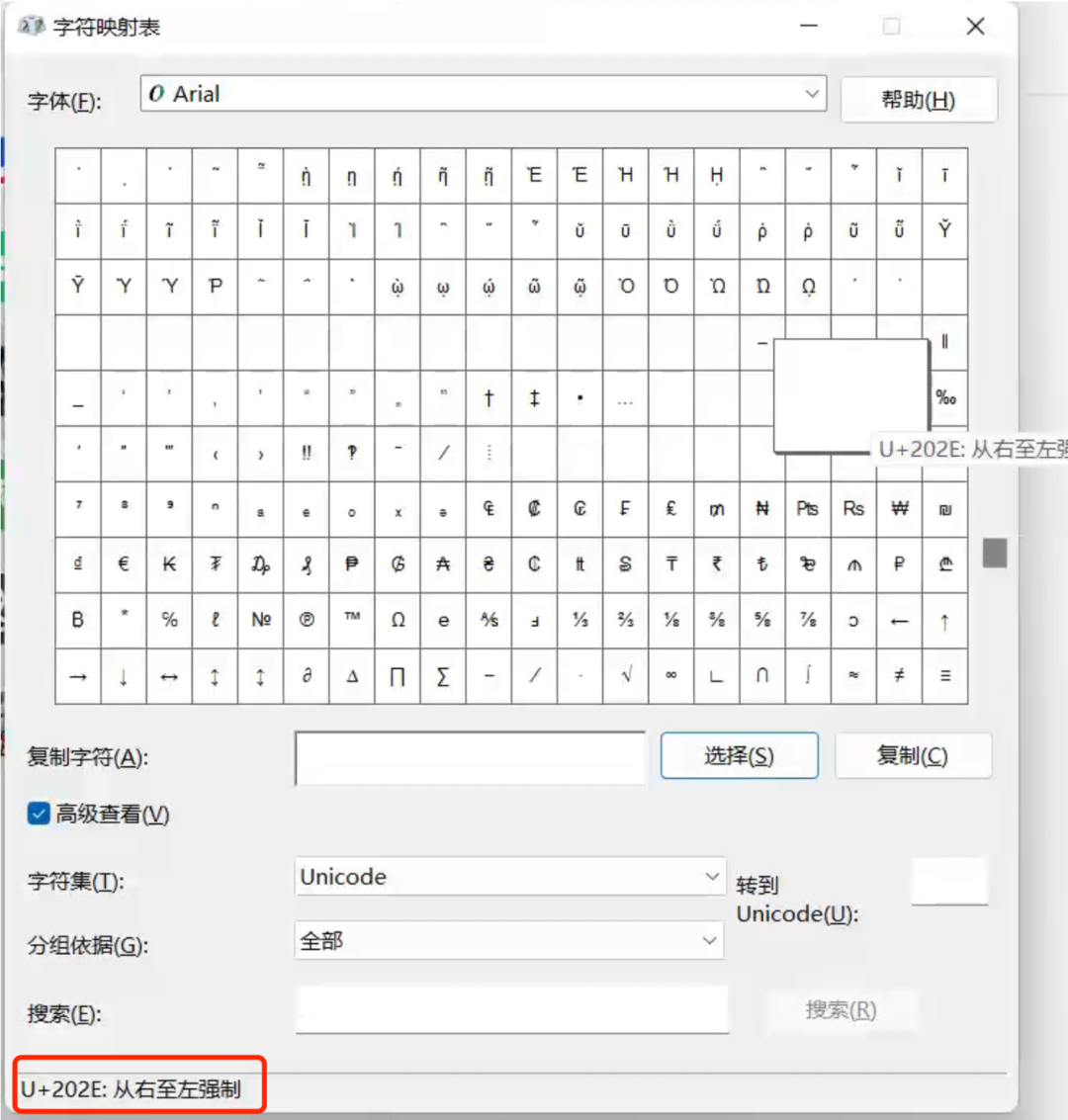Select the identical to ≡ symbol
Screen dimensions: 1068x1120
point(945,676)
